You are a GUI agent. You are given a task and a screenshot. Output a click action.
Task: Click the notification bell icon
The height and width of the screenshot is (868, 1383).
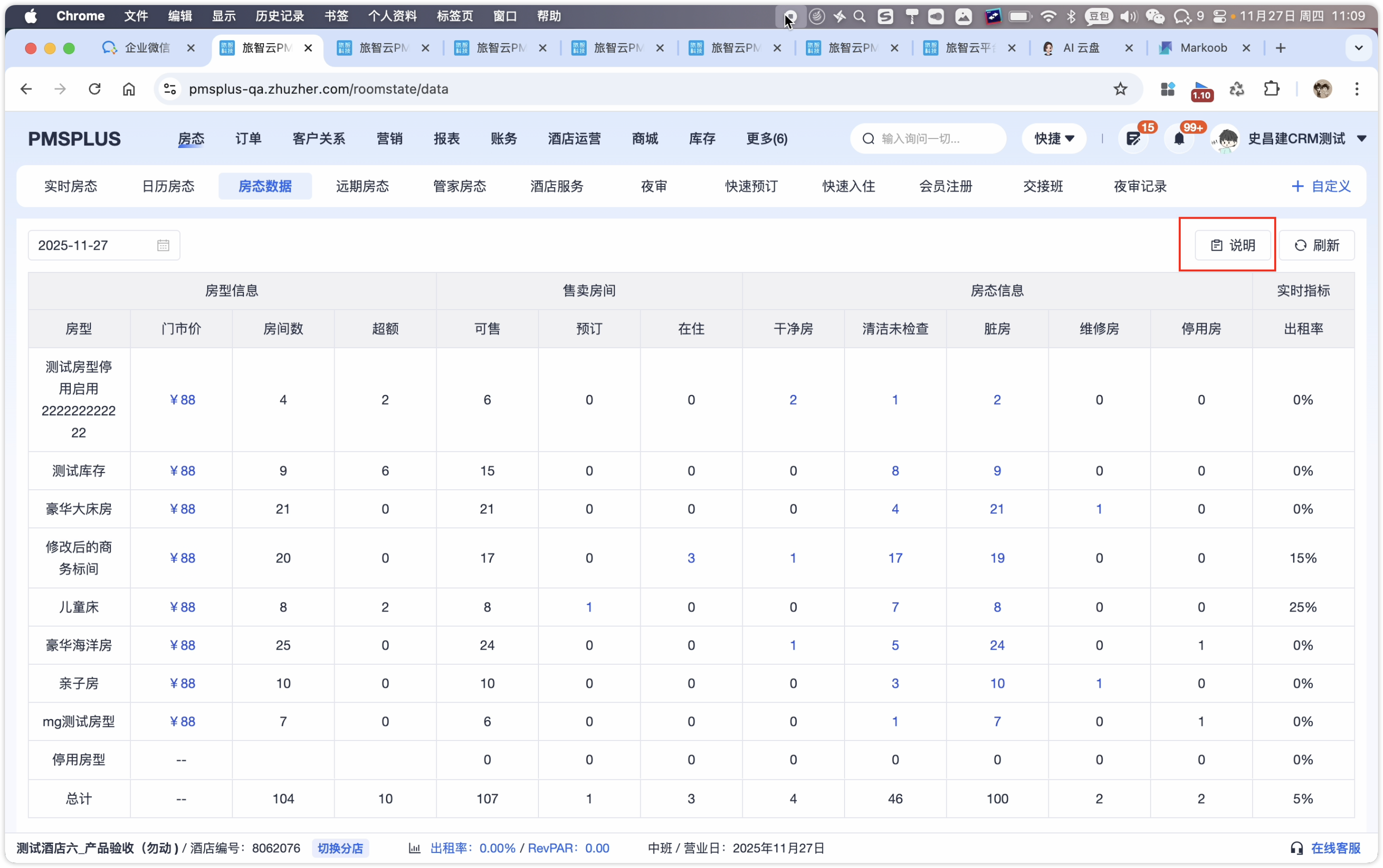point(1179,138)
